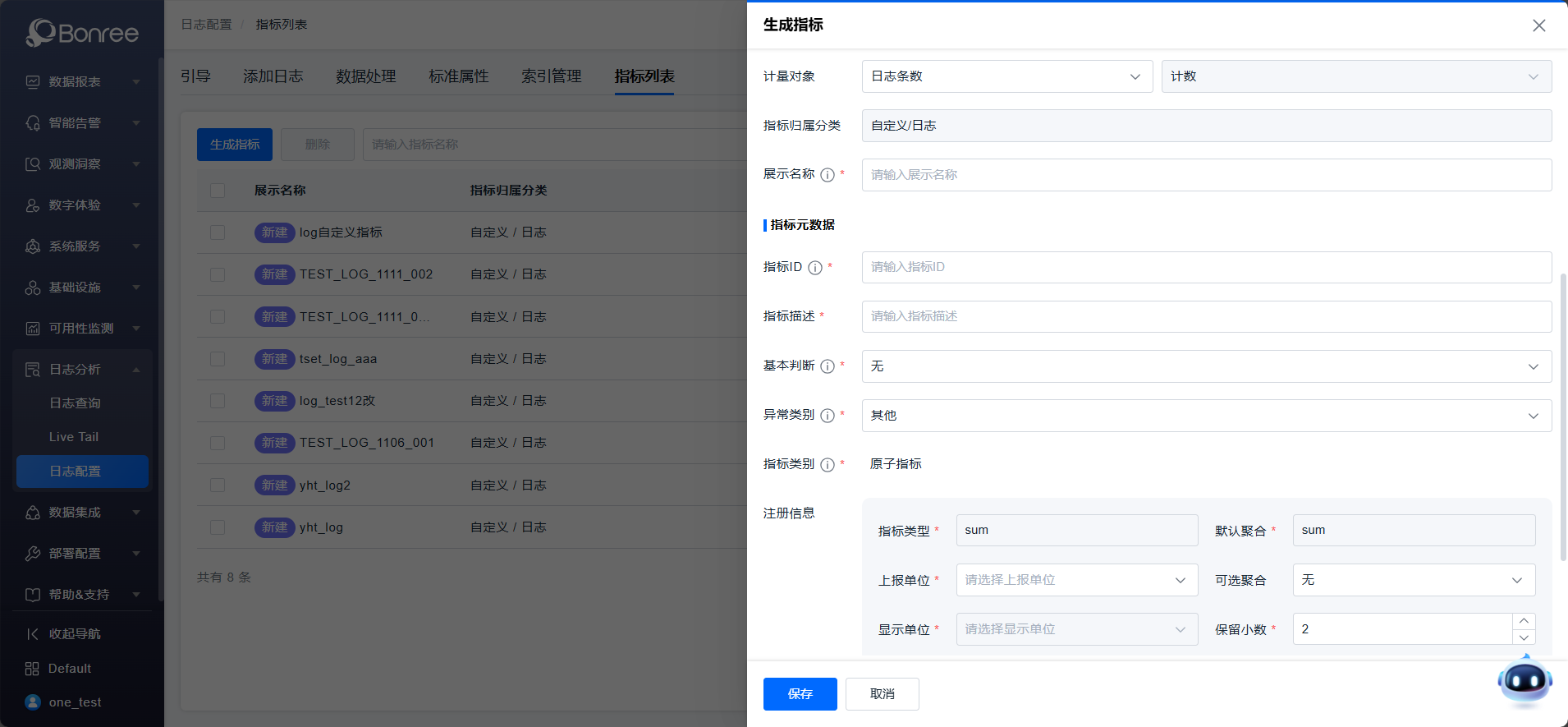
Task: Click the info icon next to 指标类别
Action: 828,465
